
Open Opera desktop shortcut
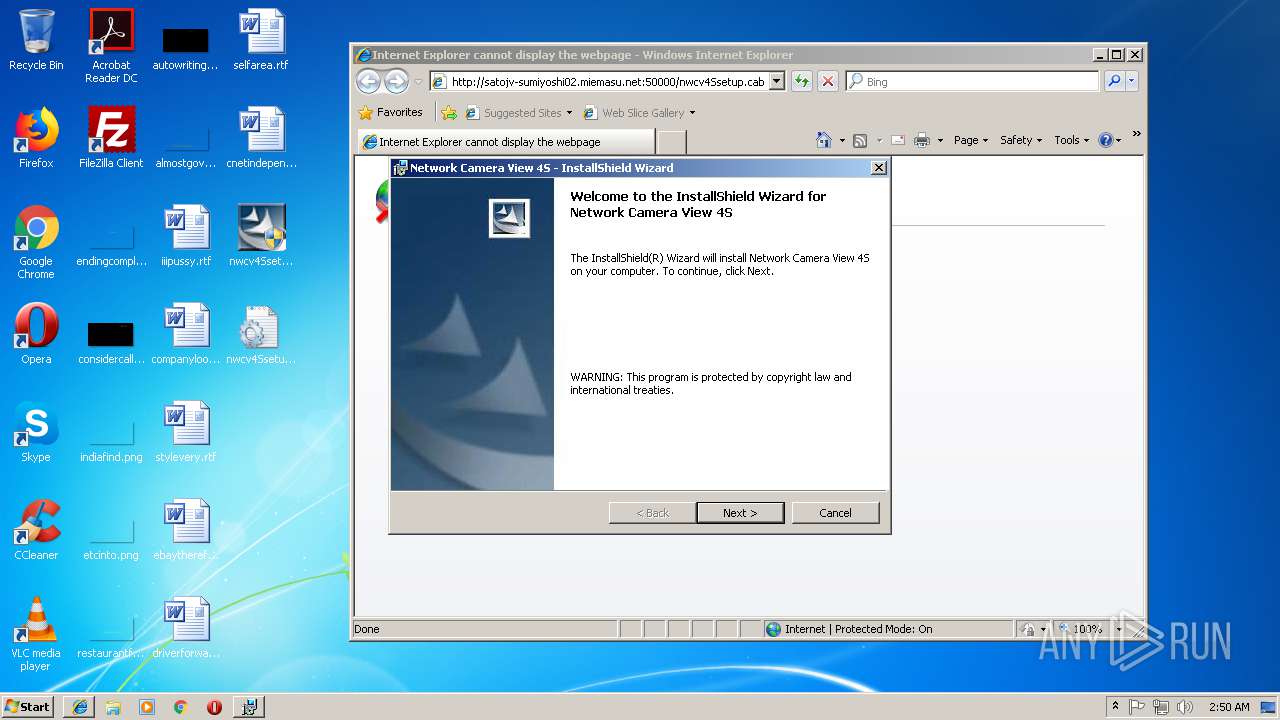[x=36, y=334]
